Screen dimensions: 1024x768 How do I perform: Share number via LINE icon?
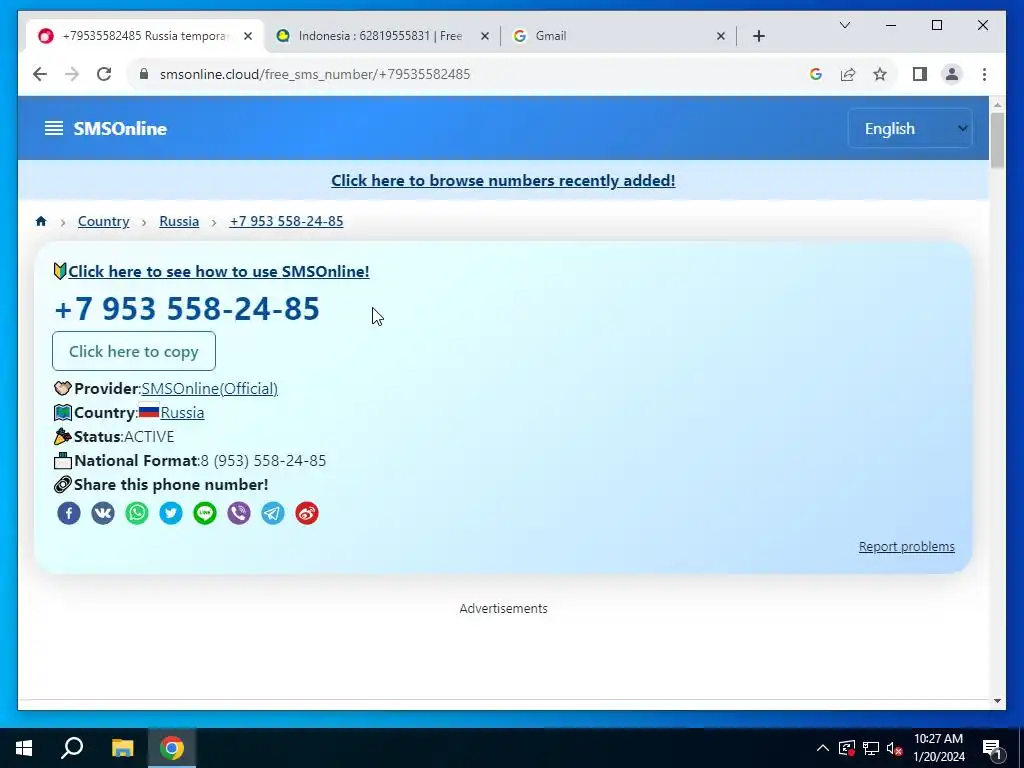205,513
